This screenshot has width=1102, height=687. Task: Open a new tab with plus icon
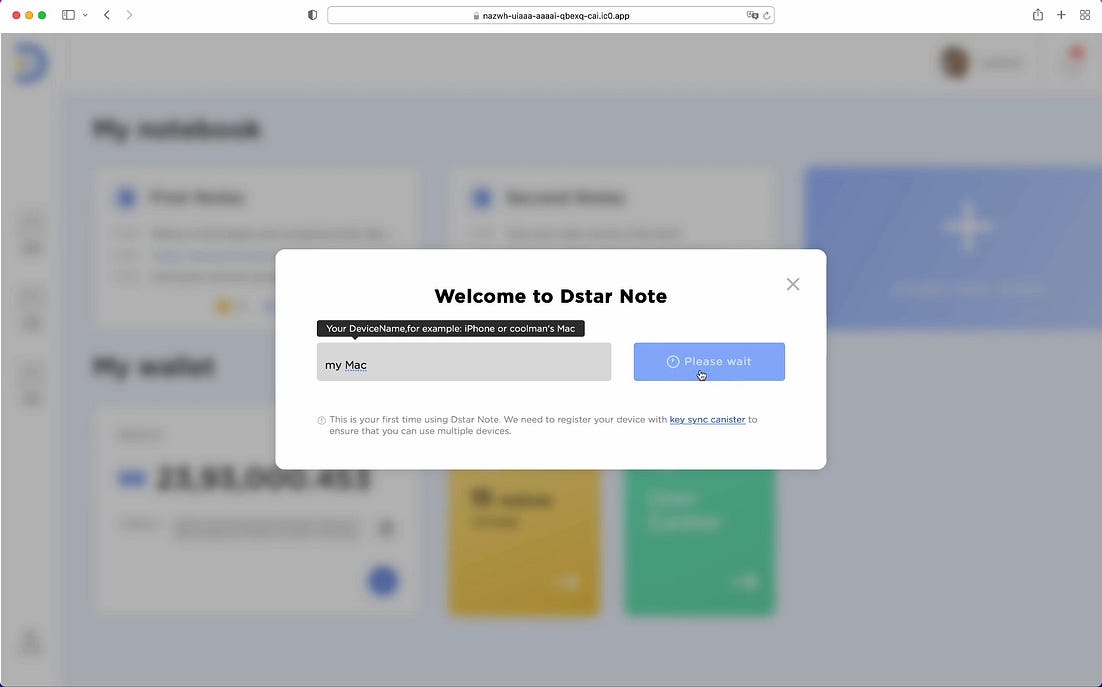(x=1061, y=15)
